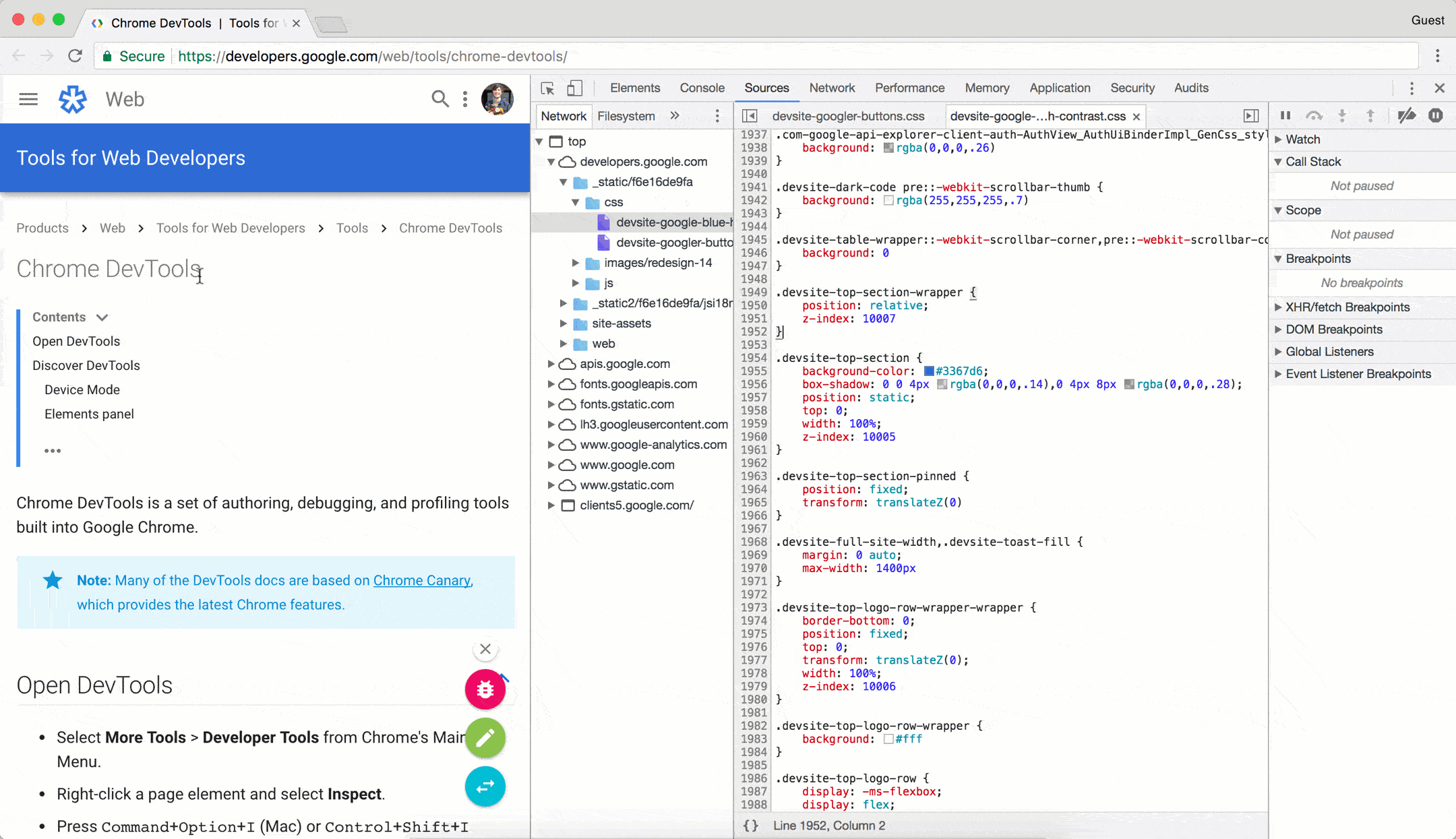The image size is (1456, 839).
Task: Click the Chrome Canary link in note
Action: [x=421, y=580]
